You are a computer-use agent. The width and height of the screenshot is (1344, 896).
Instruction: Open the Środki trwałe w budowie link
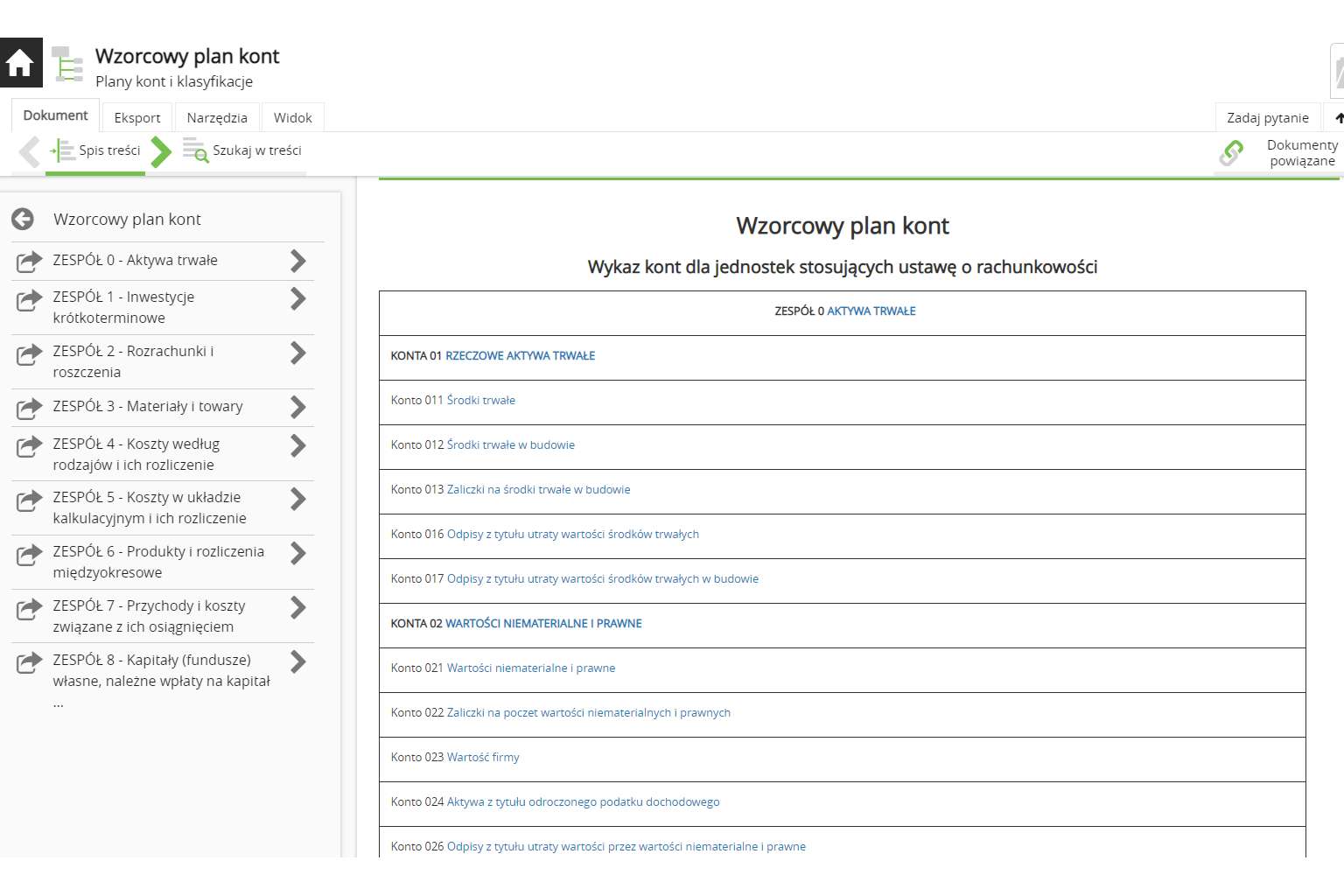510,445
